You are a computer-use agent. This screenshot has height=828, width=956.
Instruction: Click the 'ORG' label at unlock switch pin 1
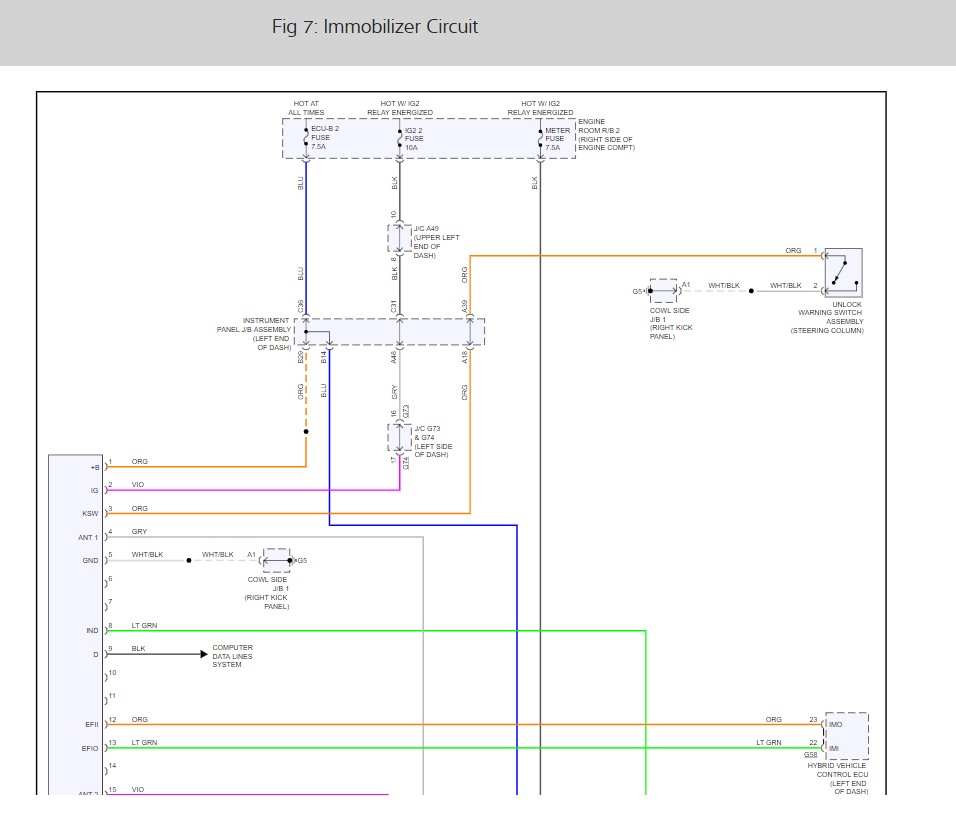[x=793, y=251]
